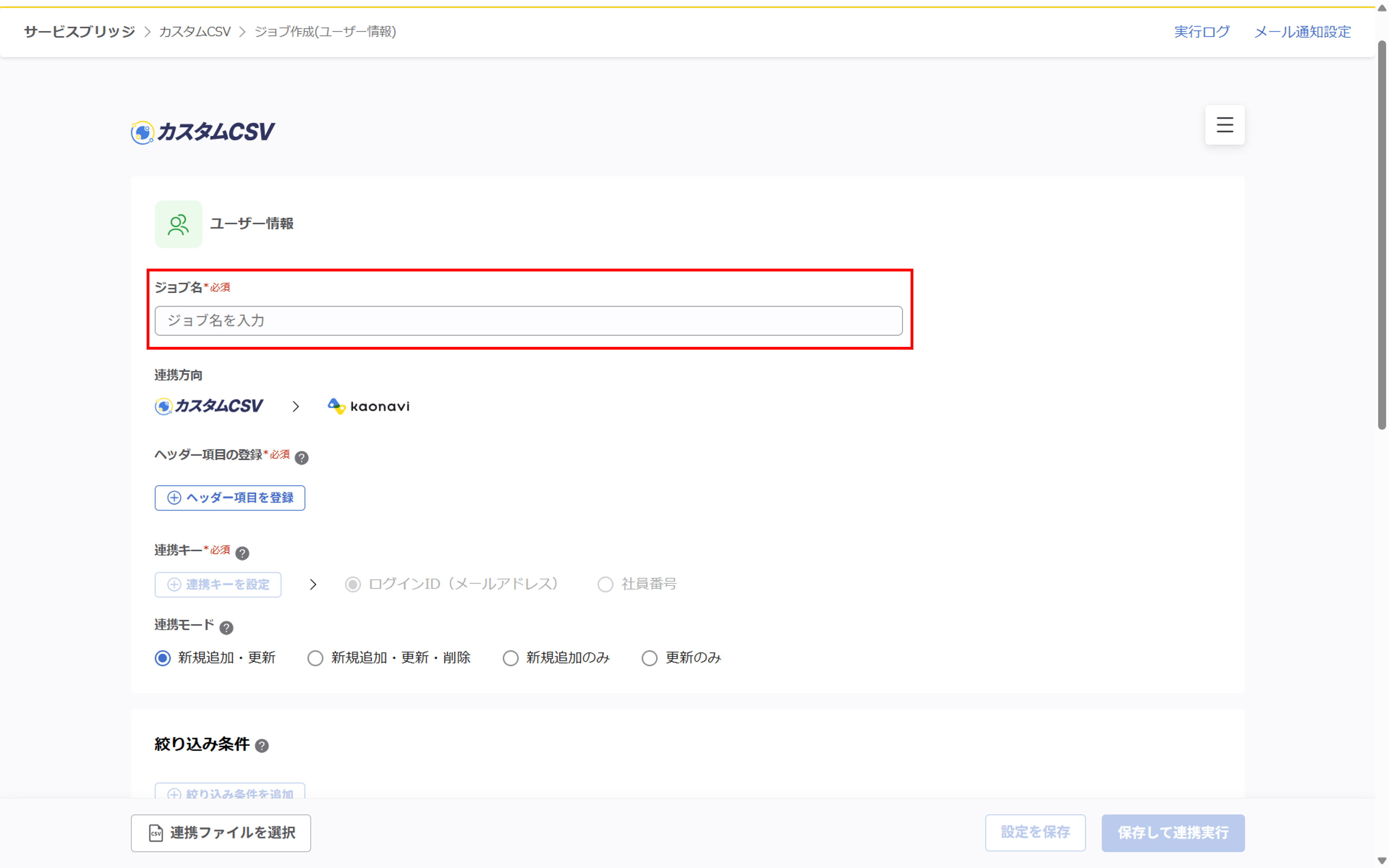The image size is (1389, 868).
Task: Open 実行ログ link
Action: tap(1201, 32)
